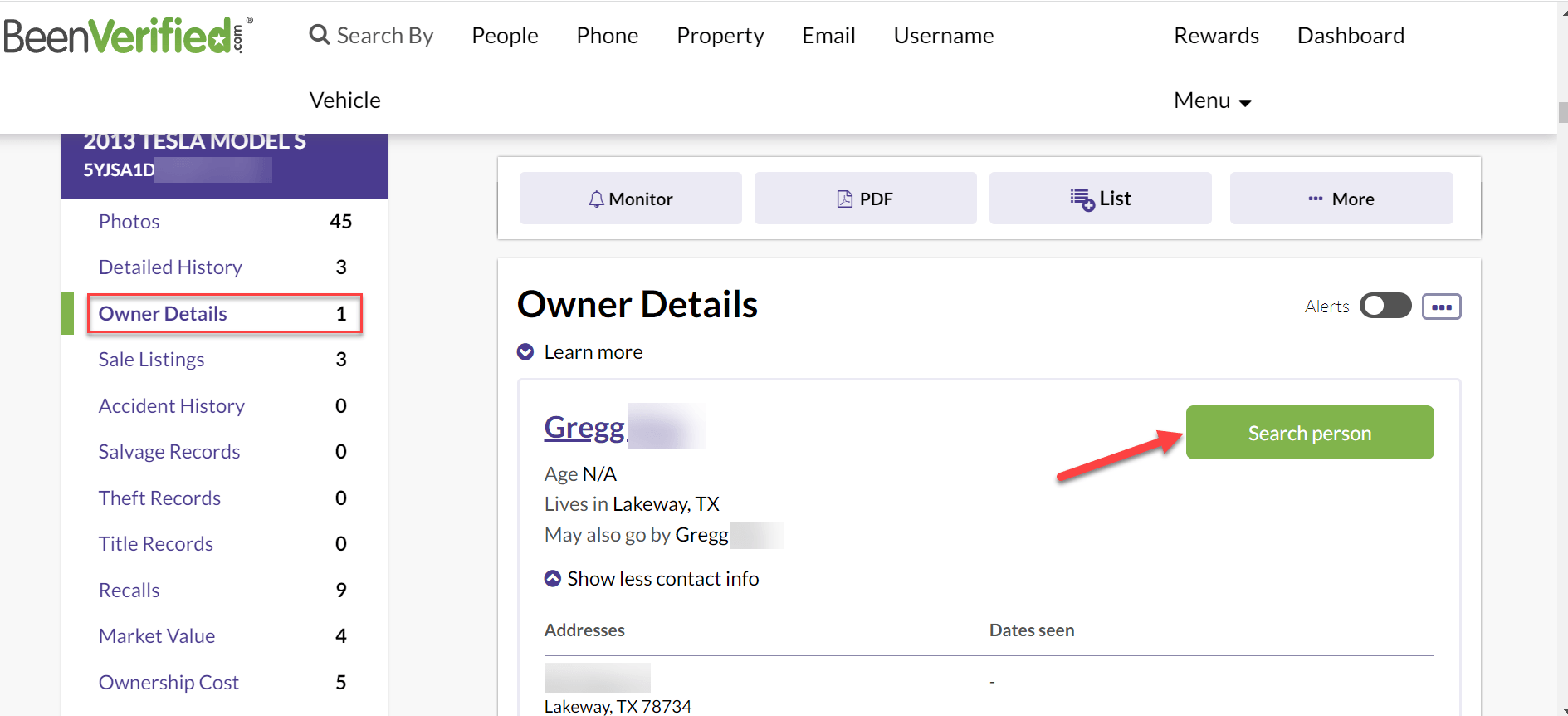This screenshot has width=1568, height=716.
Task: Open the Email search tab
Action: point(828,36)
